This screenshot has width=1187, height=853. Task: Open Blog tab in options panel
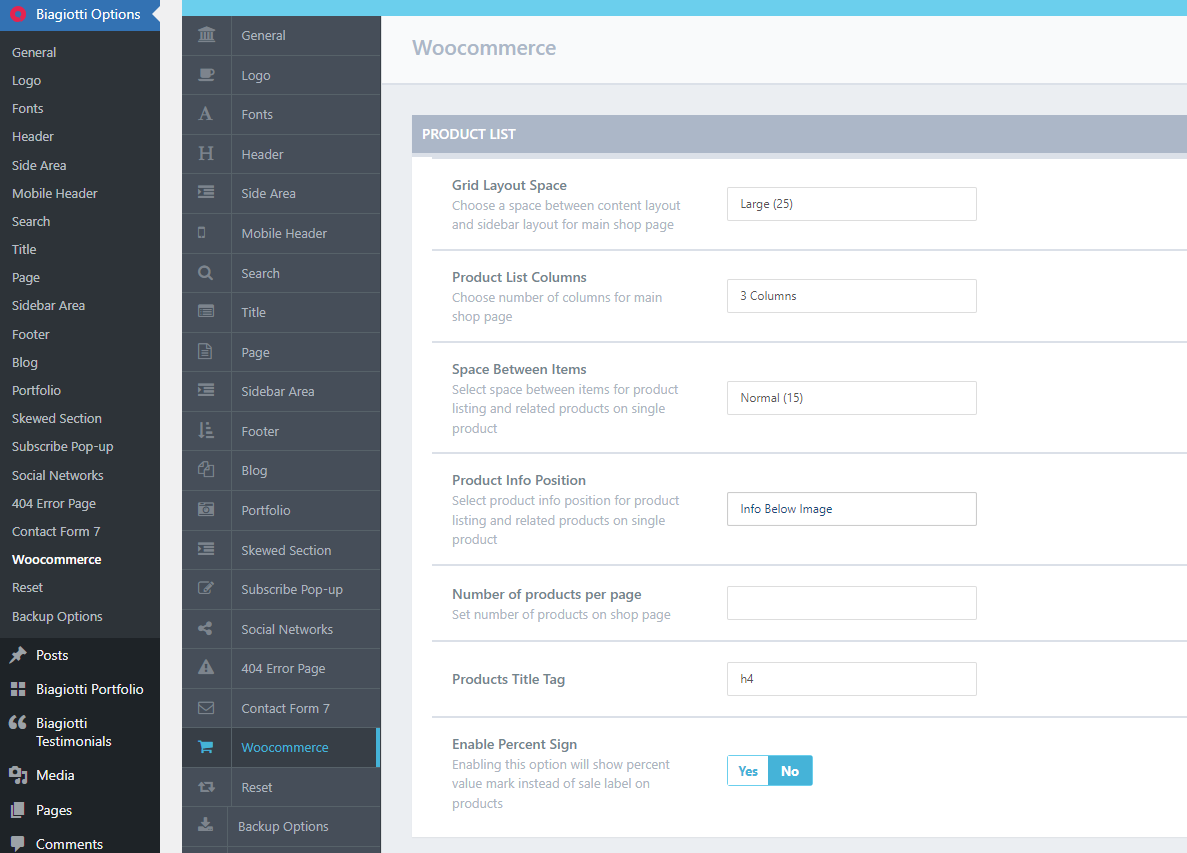click(x=282, y=471)
